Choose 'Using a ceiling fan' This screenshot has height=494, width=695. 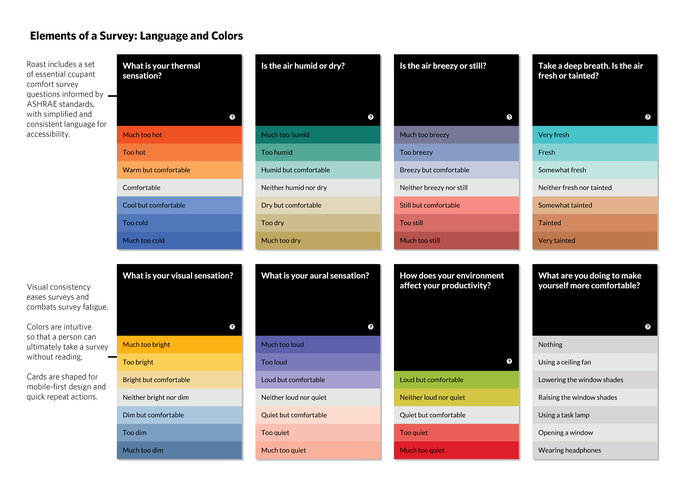point(595,362)
